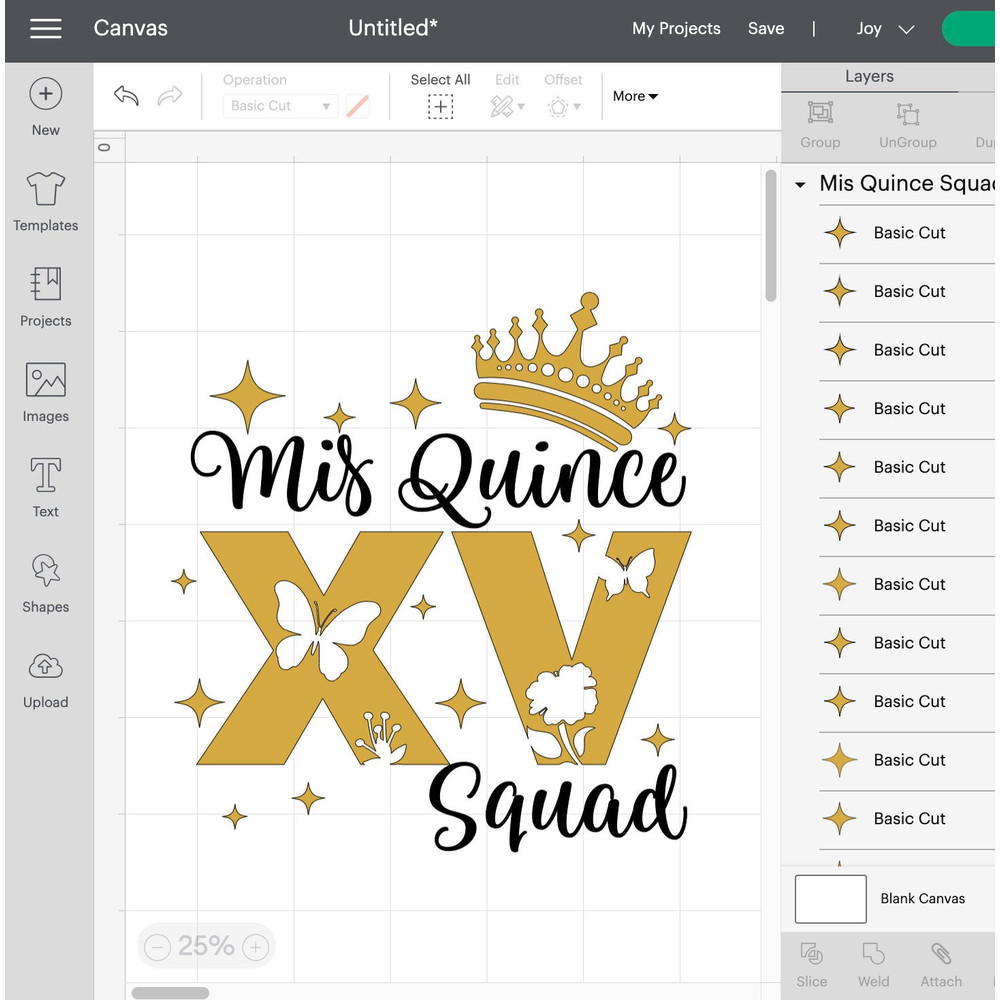This screenshot has width=1000, height=1000.
Task: Collapse the Mis Quince Squad group
Action: (800, 184)
